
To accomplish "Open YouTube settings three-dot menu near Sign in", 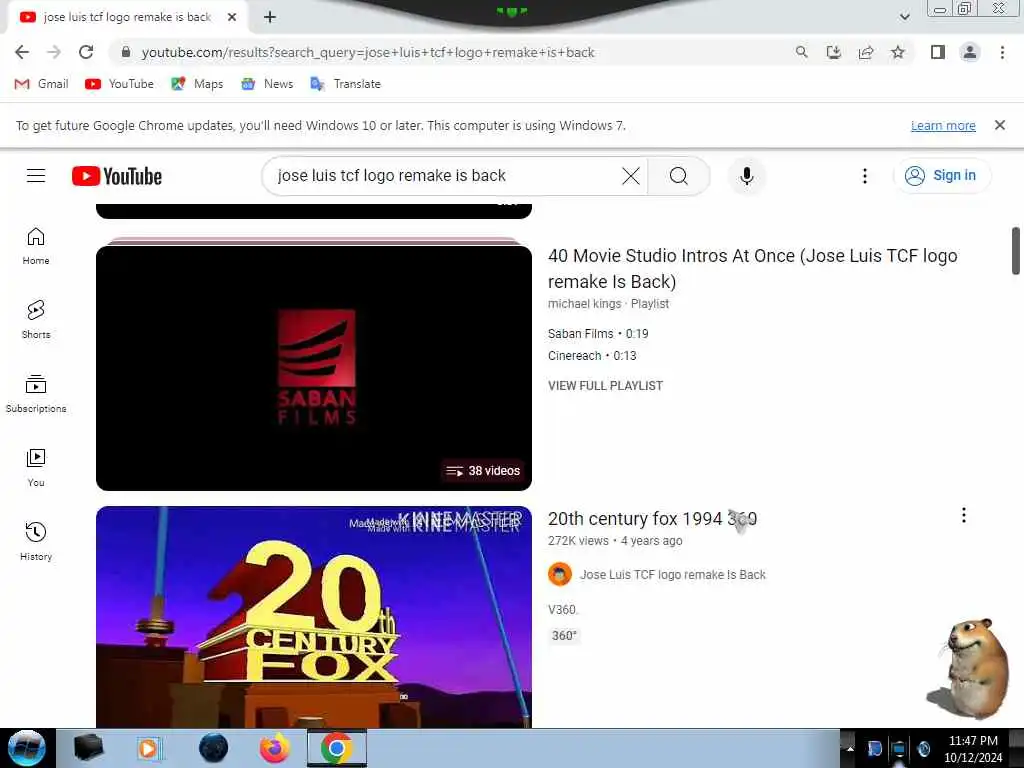I will 865,176.
